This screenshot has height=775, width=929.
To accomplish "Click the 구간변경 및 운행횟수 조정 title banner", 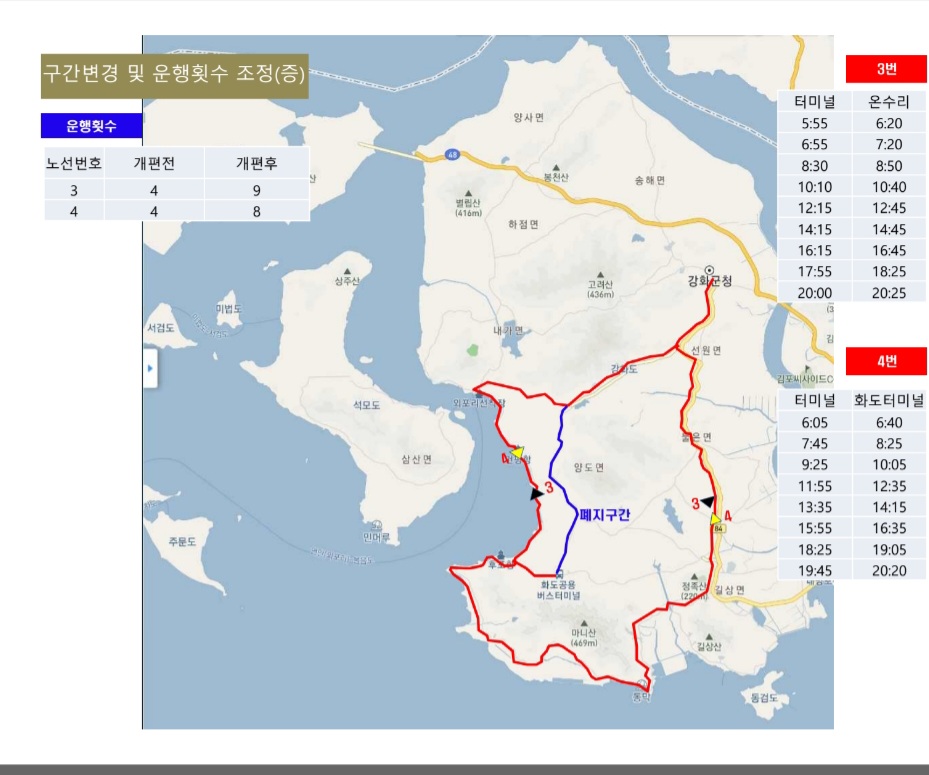I will click(x=175, y=76).
